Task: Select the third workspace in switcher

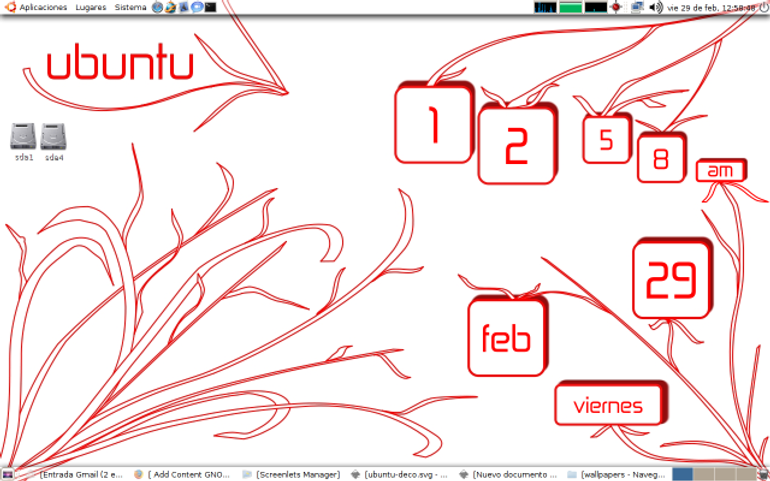Action: coord(725,474)
